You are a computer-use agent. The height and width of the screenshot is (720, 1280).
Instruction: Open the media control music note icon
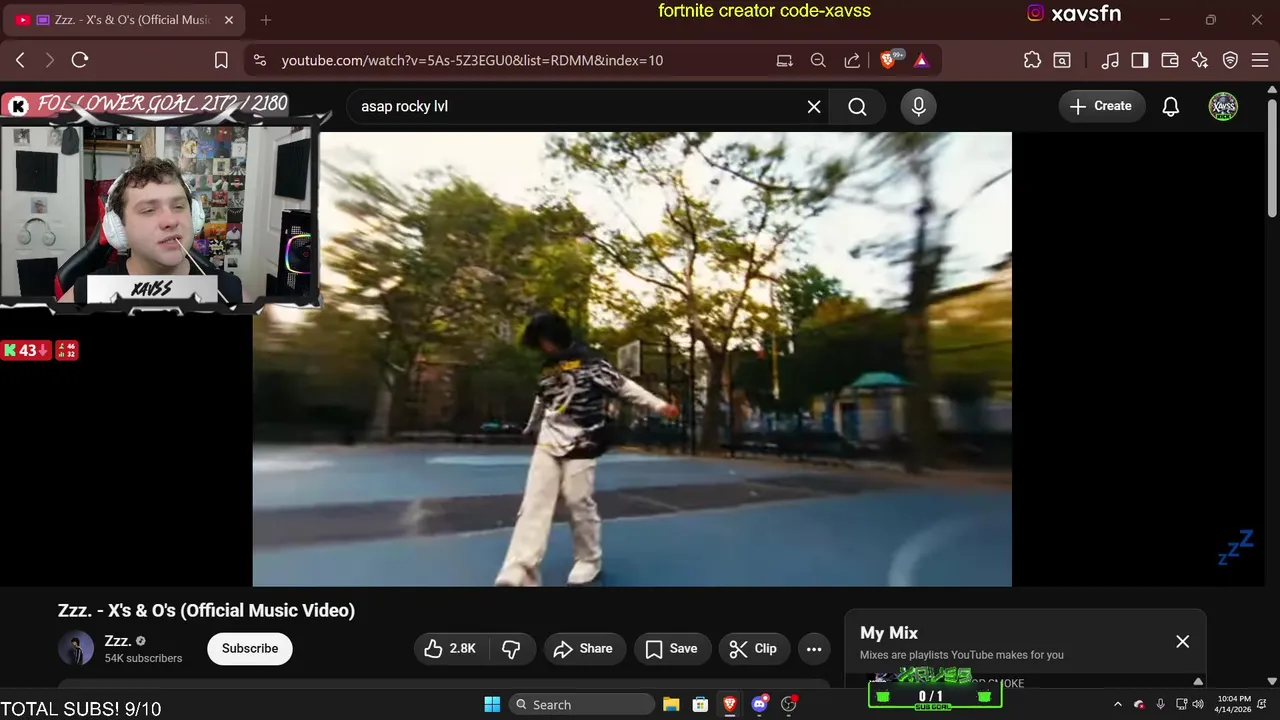1109,60
